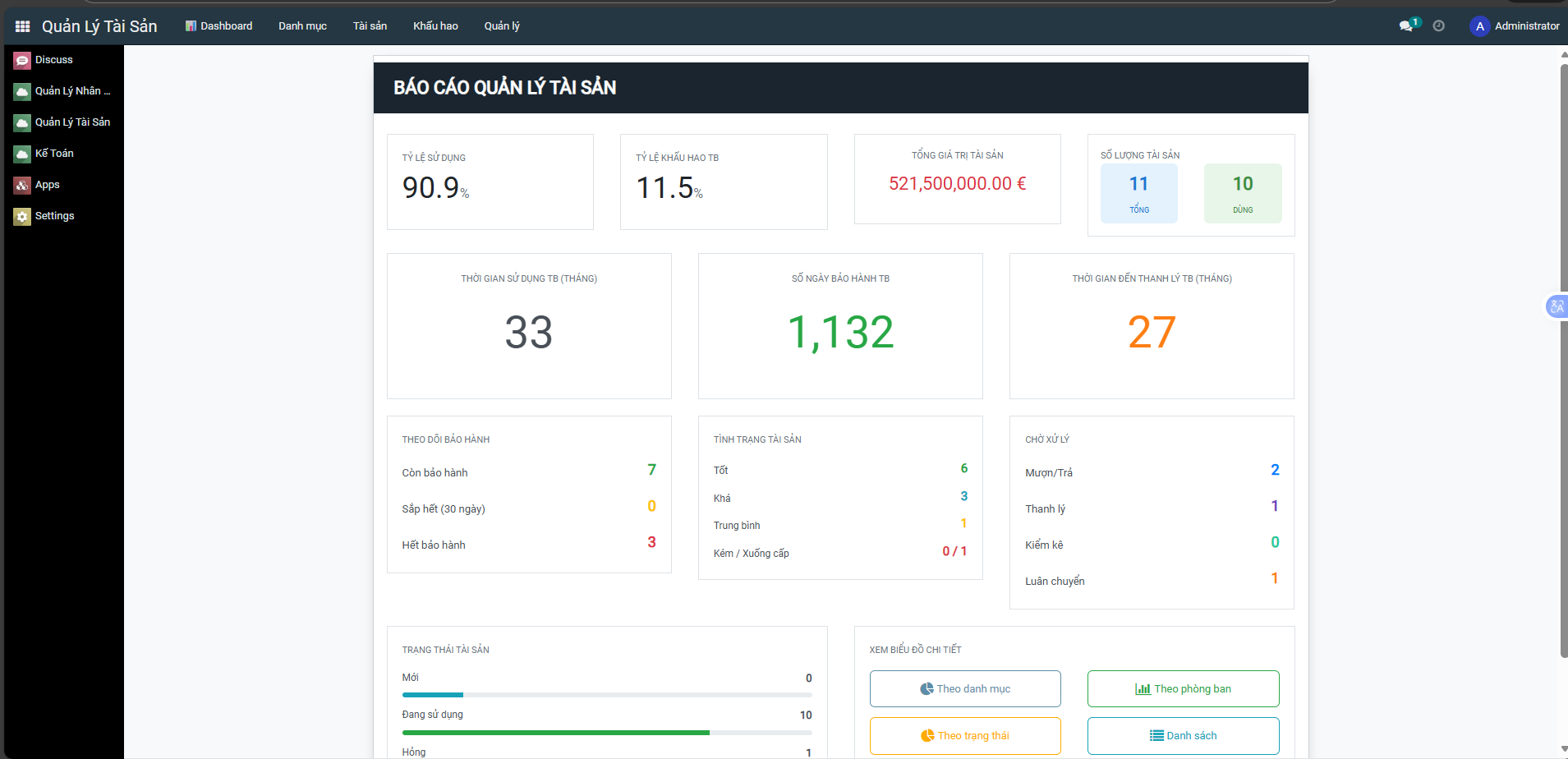Image resolution: width=1568 pixels, height=759 pixels.
Task: Click the Đang sử dụng progress bar
Action: (x=607, y=732)
